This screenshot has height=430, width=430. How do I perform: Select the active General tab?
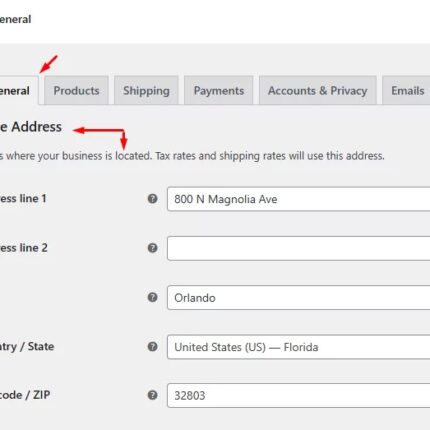pos(19,90)
